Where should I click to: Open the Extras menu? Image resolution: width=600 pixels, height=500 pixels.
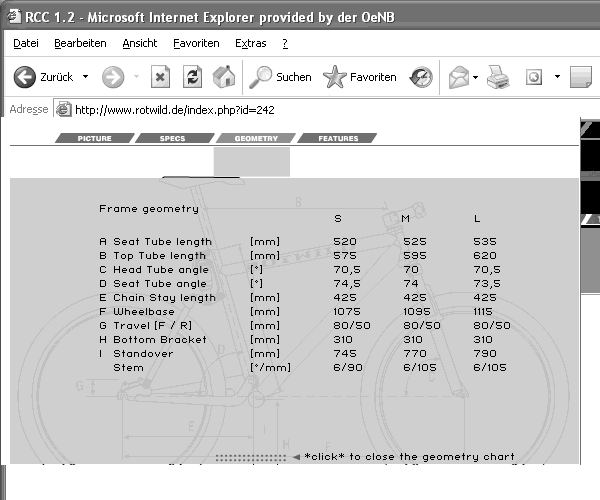pyautogui.click(x=251, y=43)
